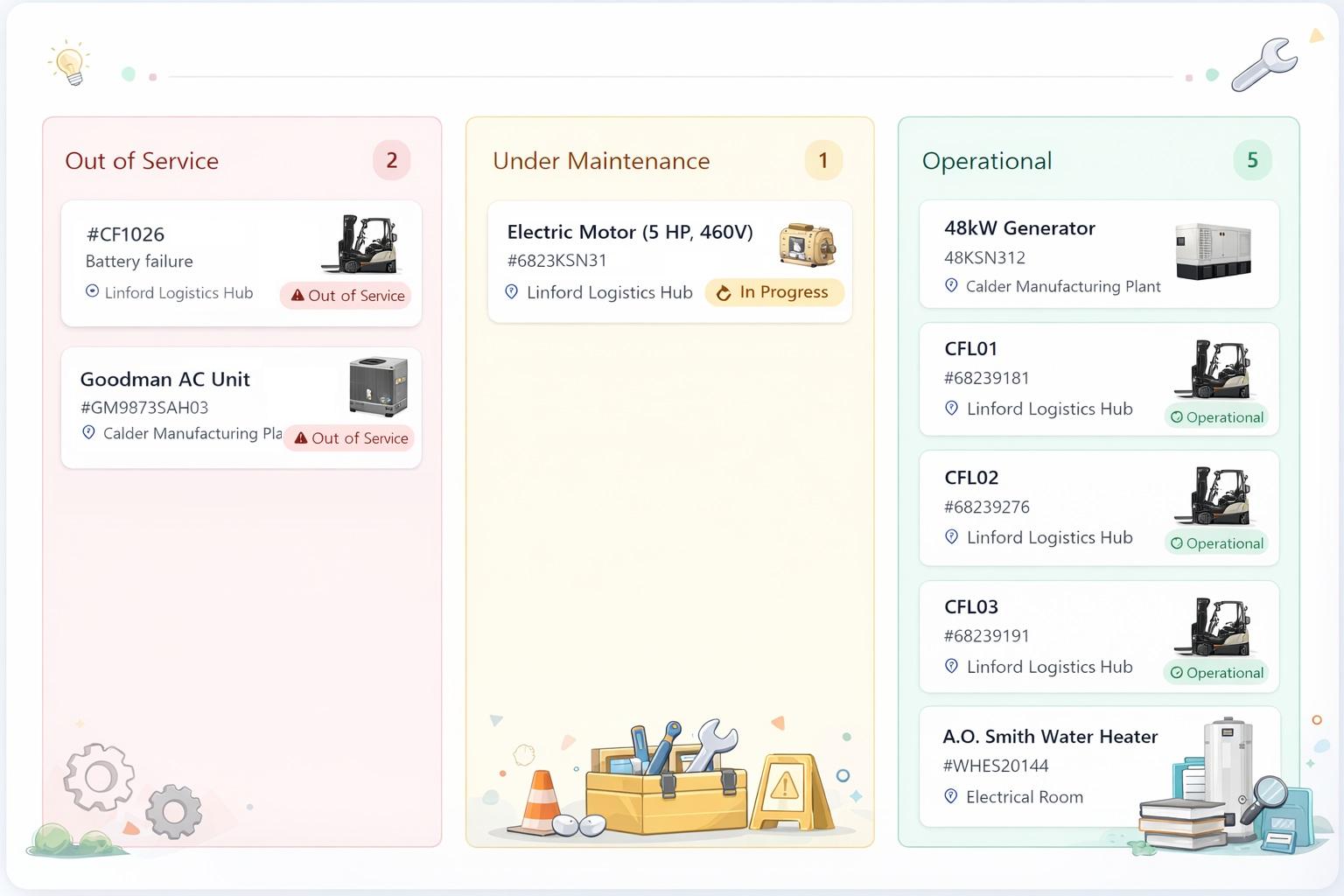Click the lightbulb icon top left
Viewport: 1344px width, 896px height.
(70, 61)
